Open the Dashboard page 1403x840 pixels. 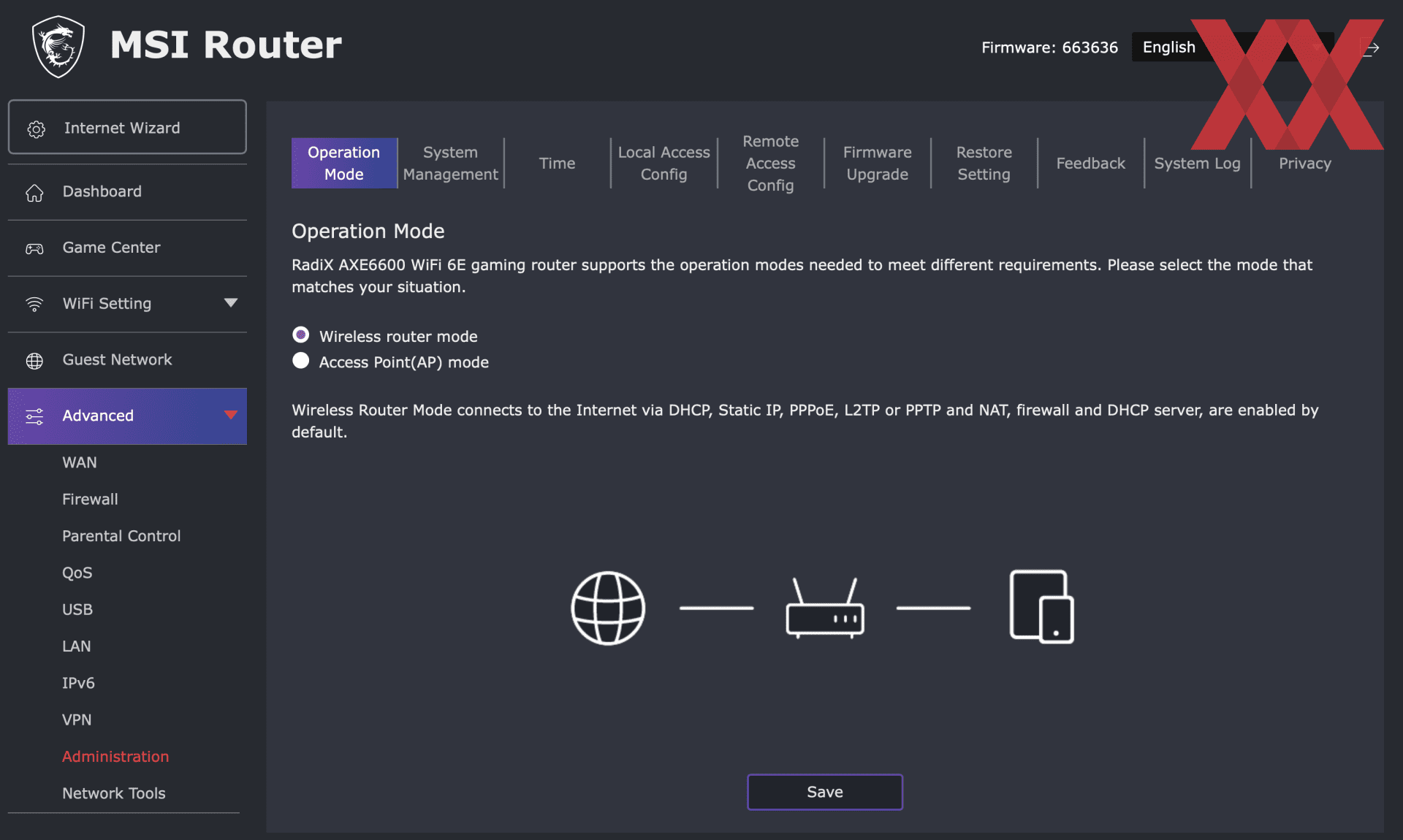click(127, 191)
